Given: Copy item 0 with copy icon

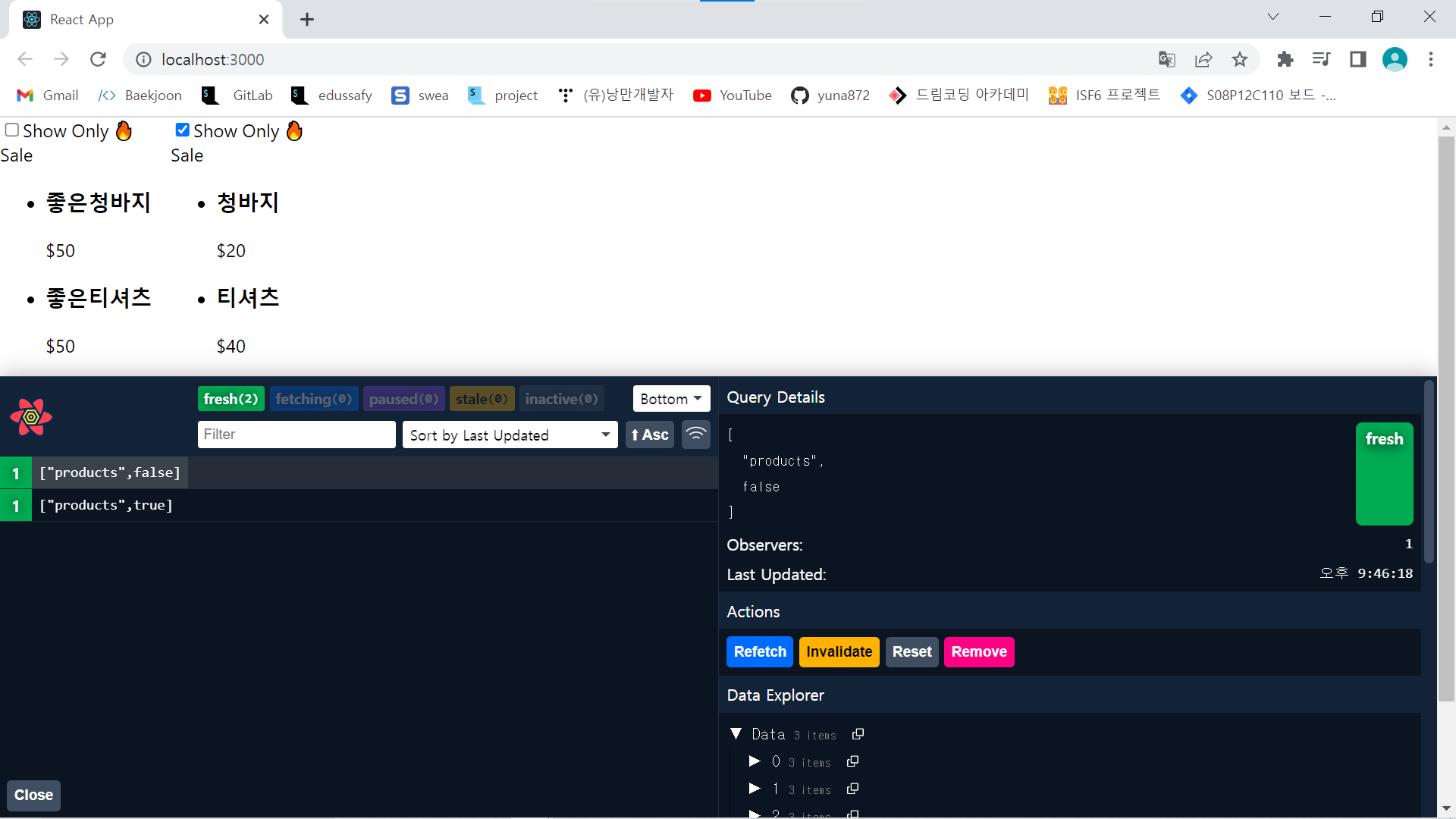Looking at the screenshot, I should point(852,761).
